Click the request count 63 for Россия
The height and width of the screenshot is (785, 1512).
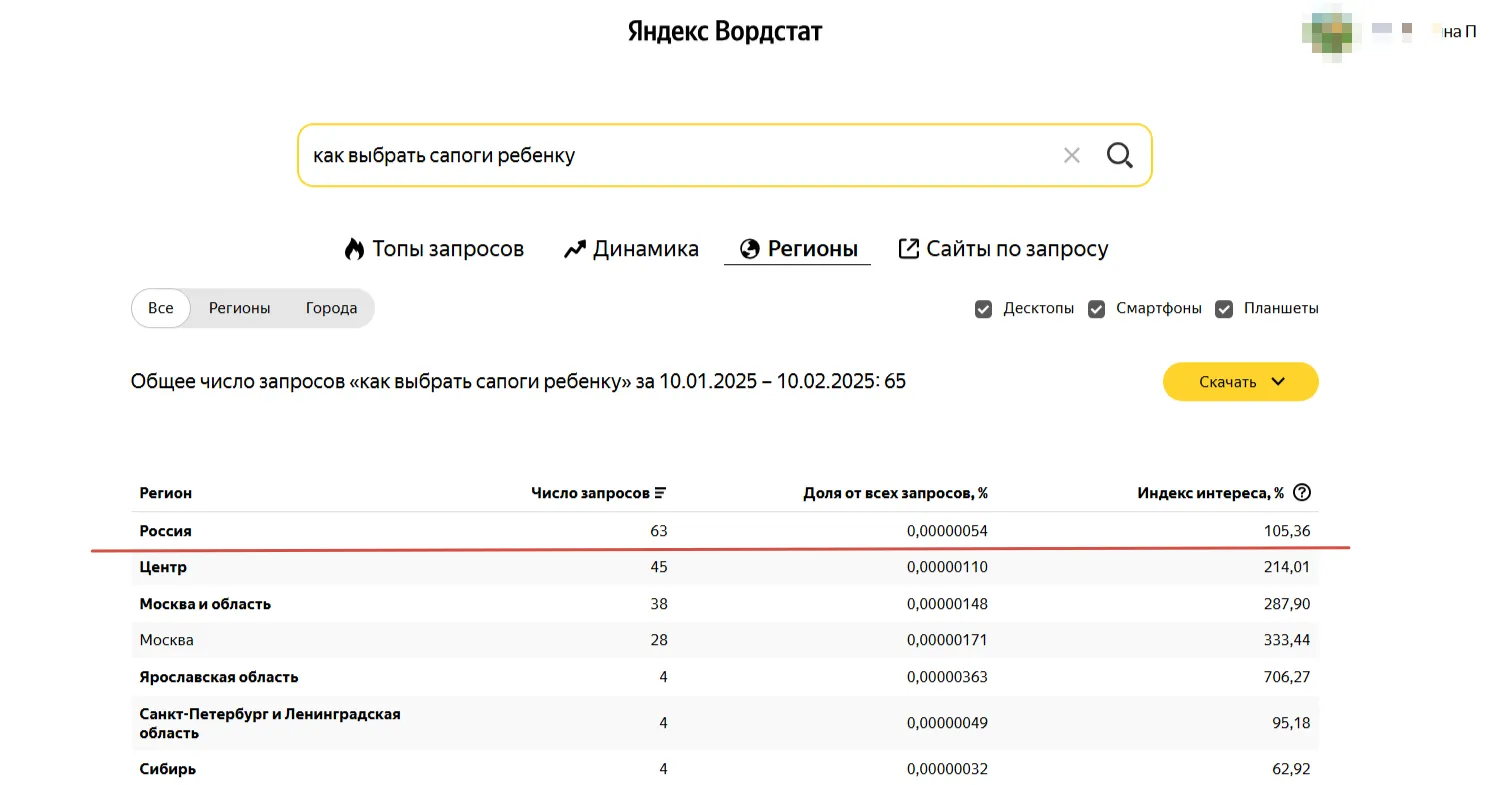coord(658,531)
